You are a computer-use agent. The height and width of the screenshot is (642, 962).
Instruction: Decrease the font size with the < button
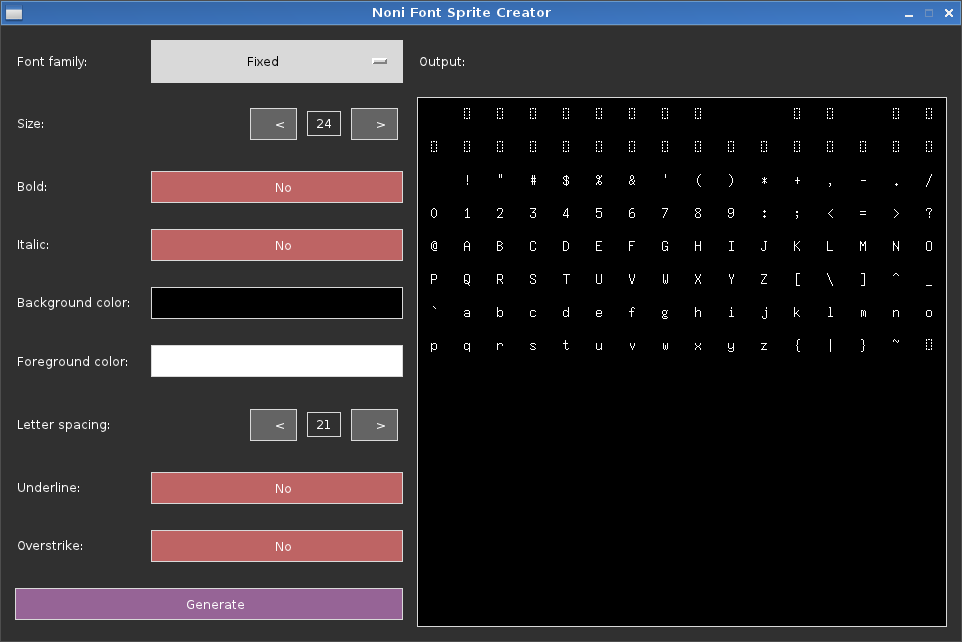tap(273, 123)
